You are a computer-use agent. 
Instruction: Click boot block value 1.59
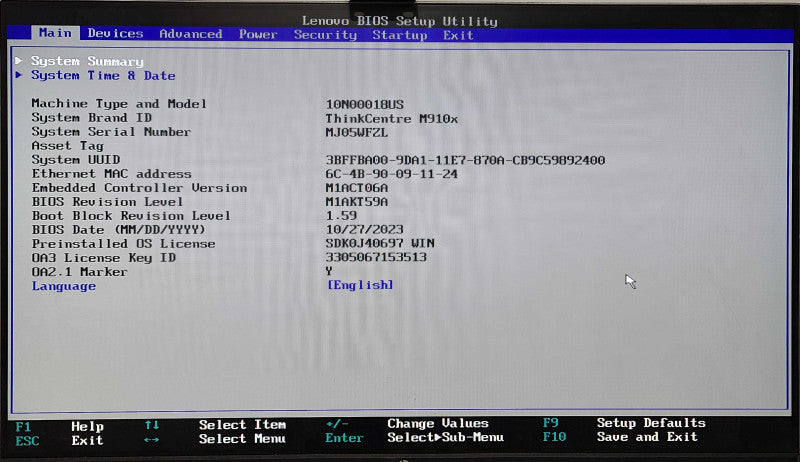pos(341,216)
